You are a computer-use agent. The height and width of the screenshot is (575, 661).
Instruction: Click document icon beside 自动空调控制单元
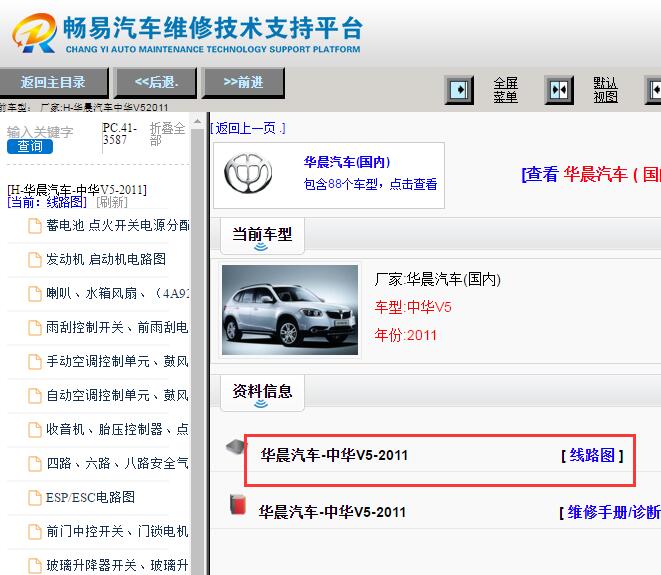(35, 396)
